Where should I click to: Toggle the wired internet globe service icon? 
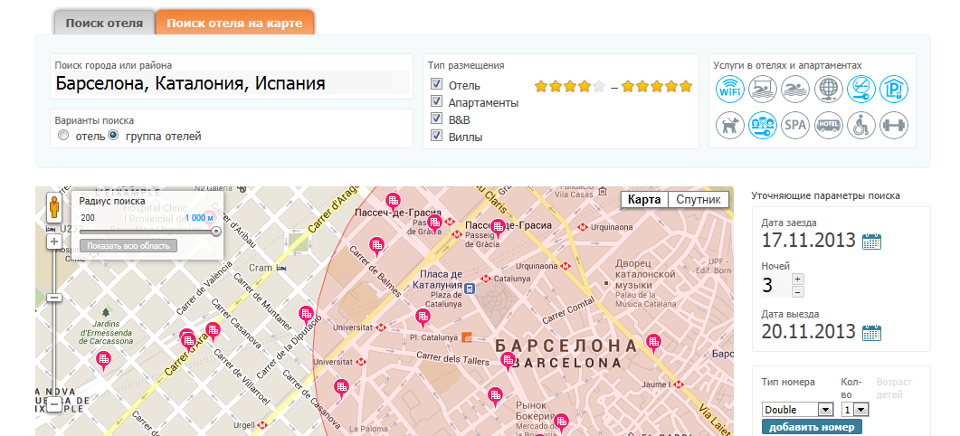828,89
